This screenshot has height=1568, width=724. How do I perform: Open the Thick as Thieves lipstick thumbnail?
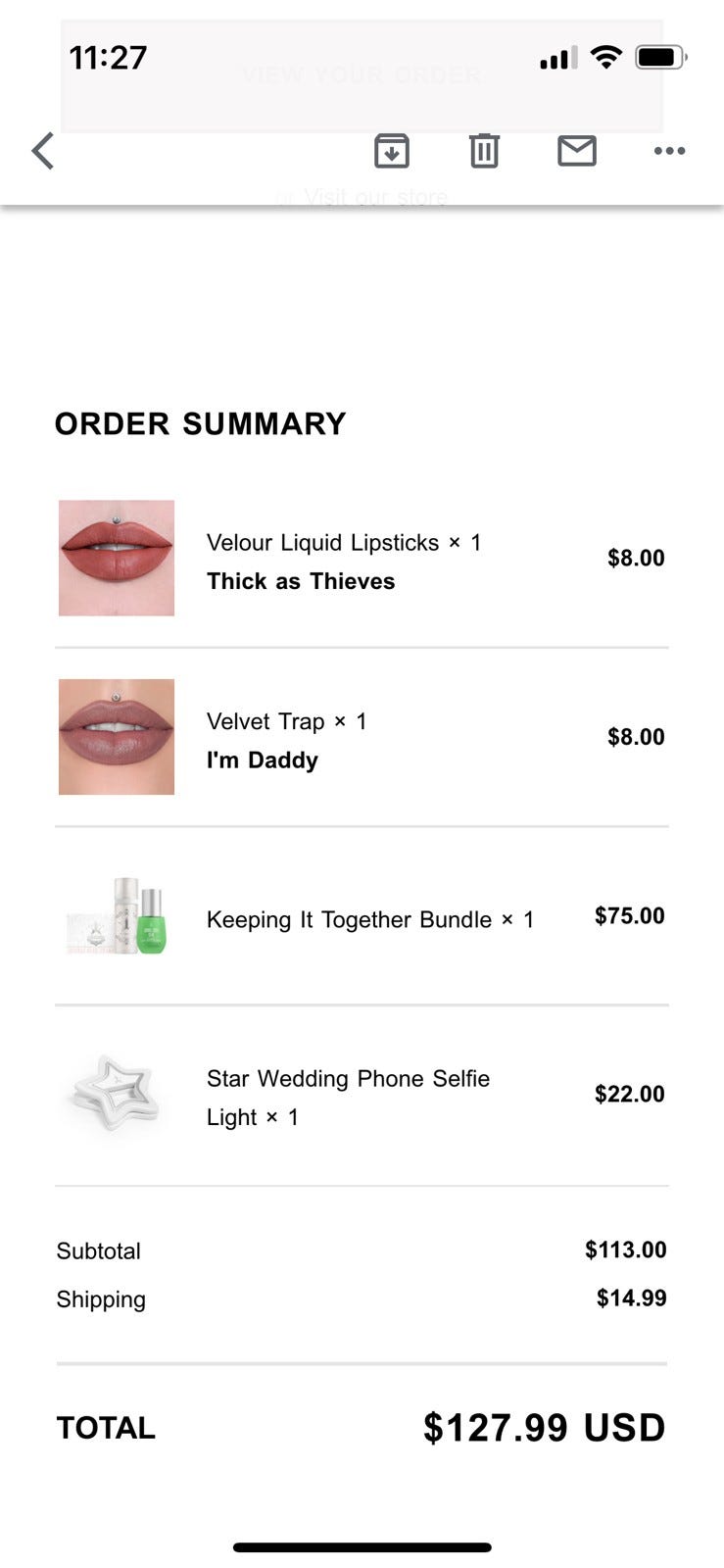click(117, 558)
